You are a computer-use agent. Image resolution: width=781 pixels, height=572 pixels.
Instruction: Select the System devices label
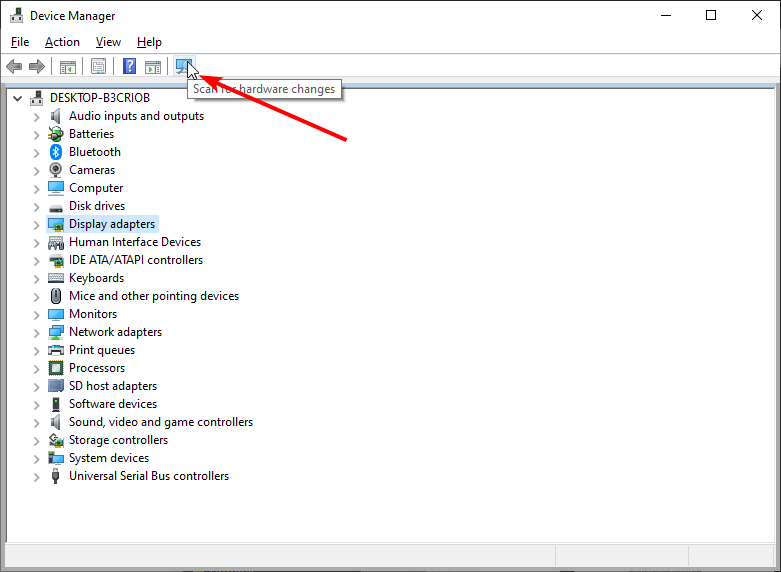[109, 458]
